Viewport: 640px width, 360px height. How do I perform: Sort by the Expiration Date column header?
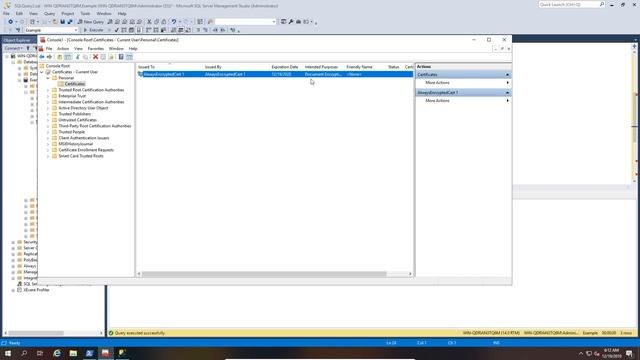[285, 67]
